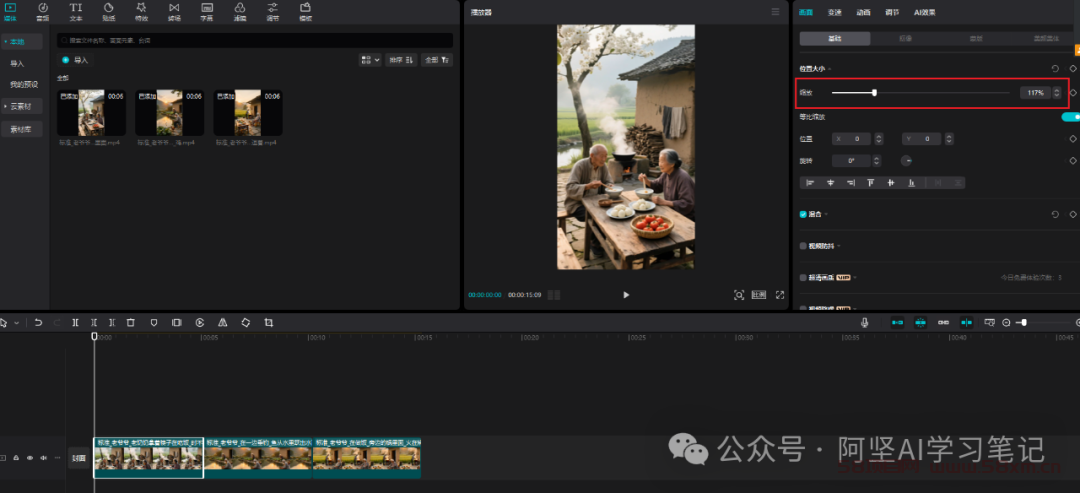Play the preview video
1080x493 pixels.
click(x=626, y=295)
